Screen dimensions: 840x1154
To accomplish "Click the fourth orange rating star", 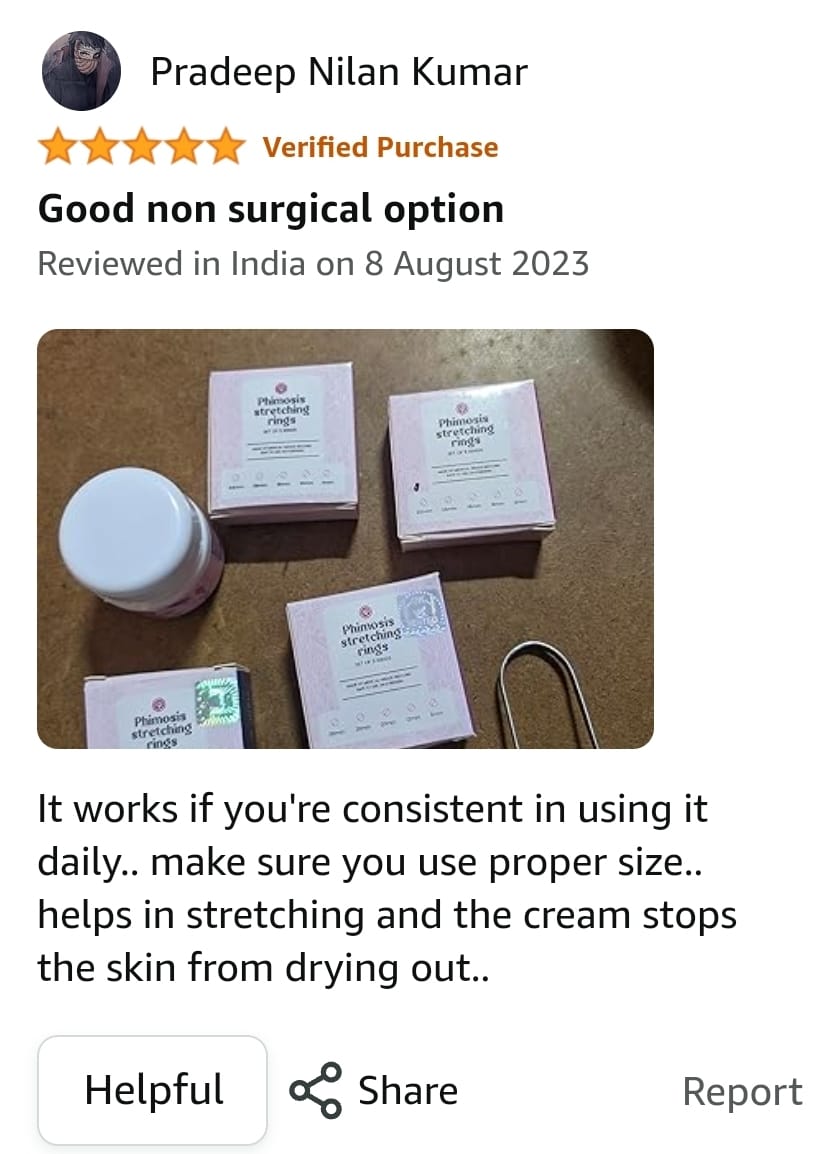I will pyautogui.click(x=184, y=146).
